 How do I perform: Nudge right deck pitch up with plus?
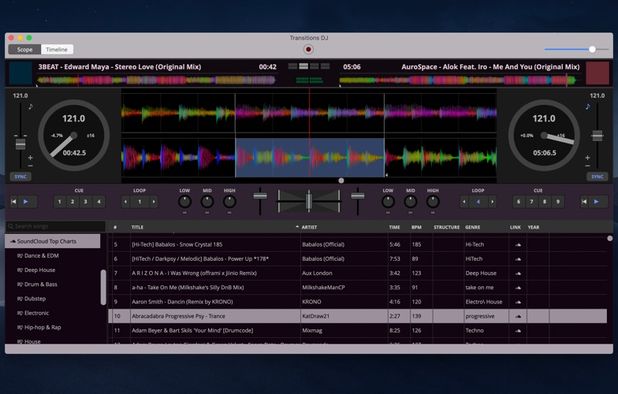[587, 158]
